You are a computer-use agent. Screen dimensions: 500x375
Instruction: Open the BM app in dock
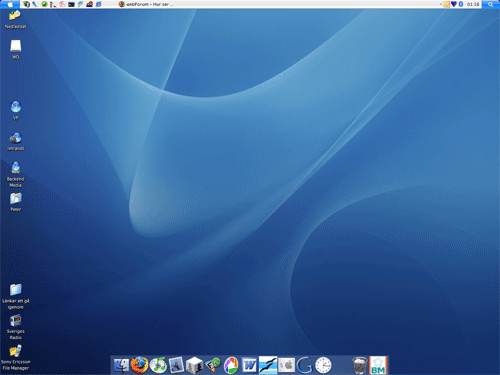click(x=378, y=365)
